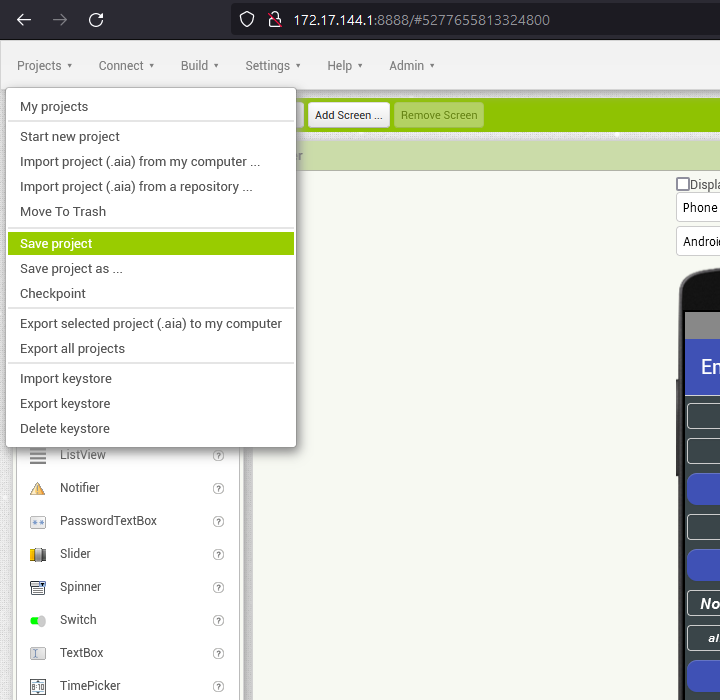Click the Switch component in palette

78,620
